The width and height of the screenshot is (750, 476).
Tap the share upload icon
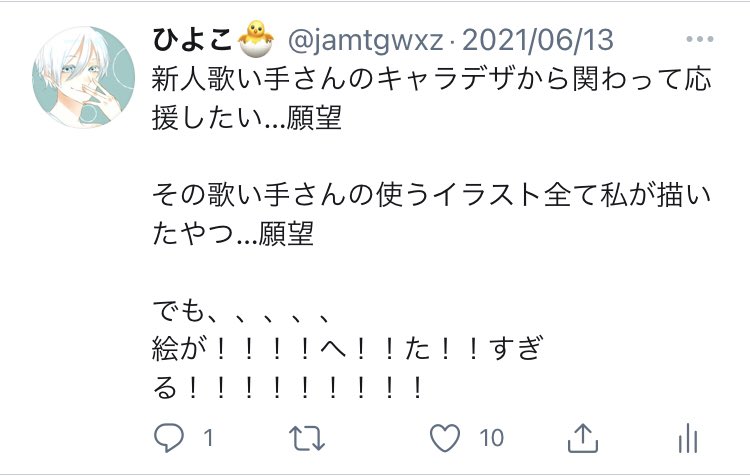coord(583,438)
